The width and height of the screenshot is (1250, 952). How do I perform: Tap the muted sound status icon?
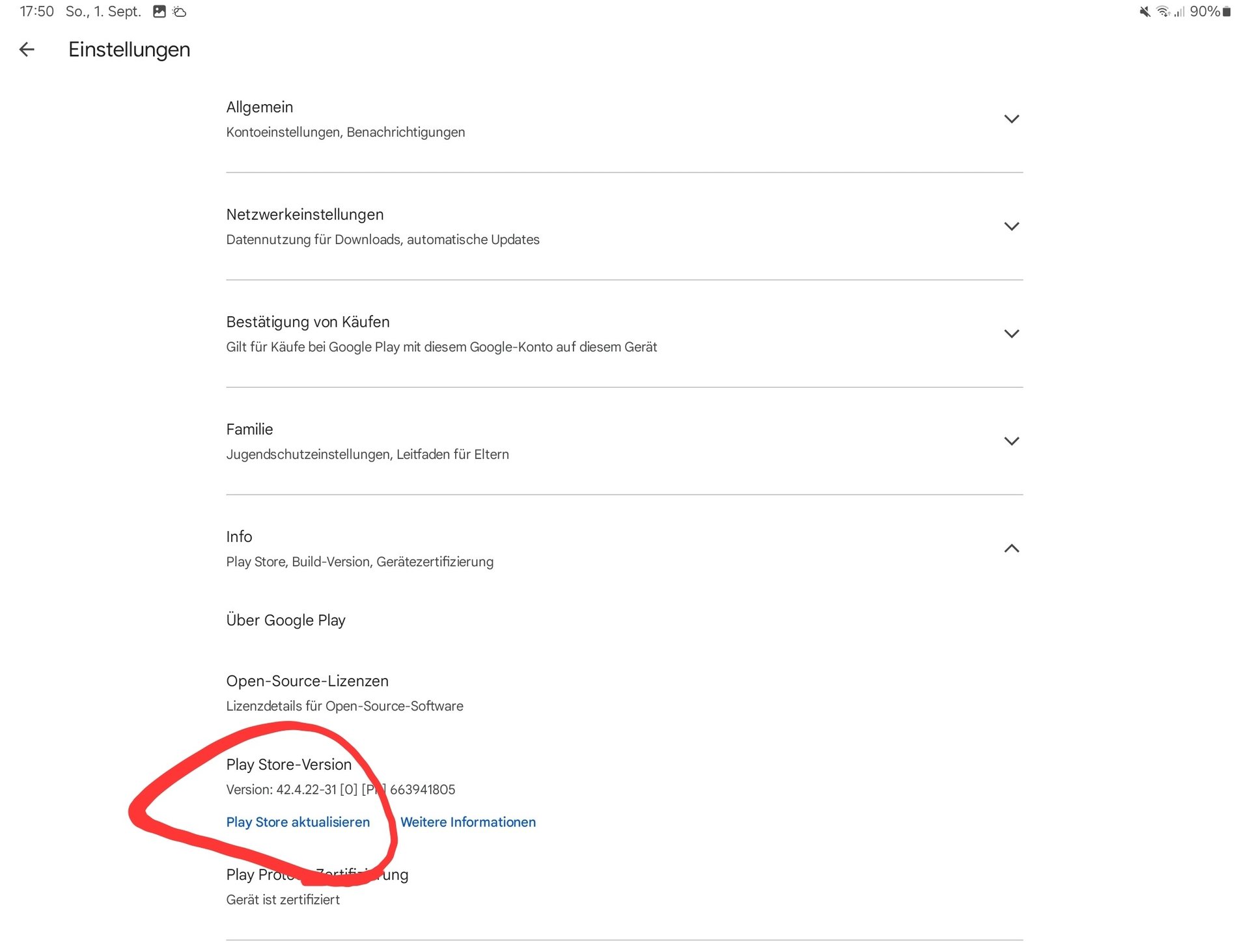point(1145,12)
